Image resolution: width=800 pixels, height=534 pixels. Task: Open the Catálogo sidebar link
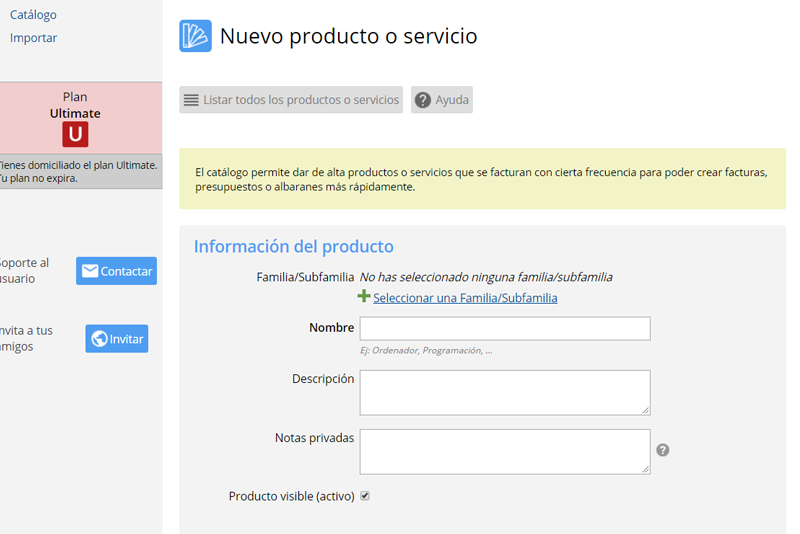coord(33,15)
